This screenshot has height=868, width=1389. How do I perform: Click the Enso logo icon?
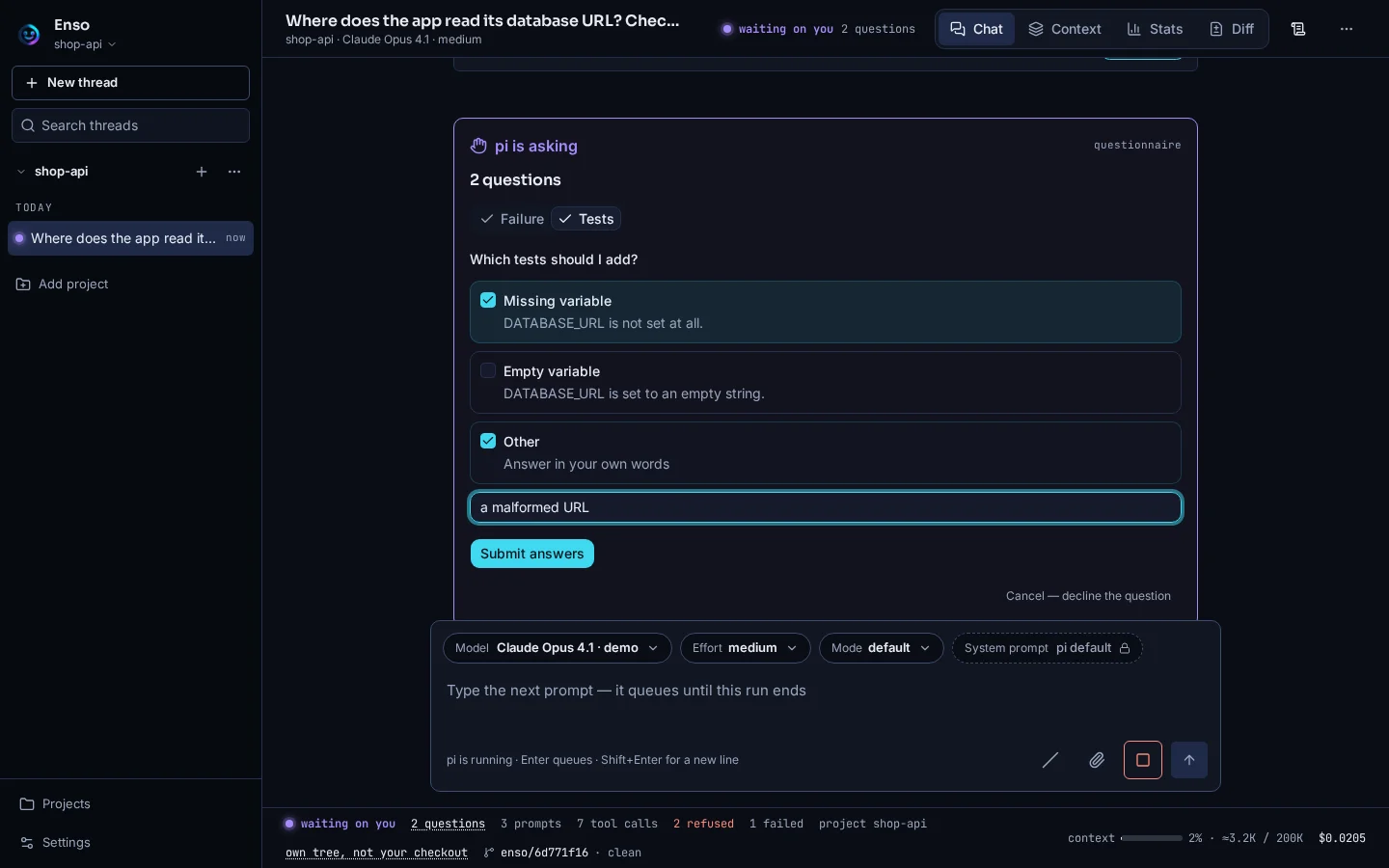[29, 35]
